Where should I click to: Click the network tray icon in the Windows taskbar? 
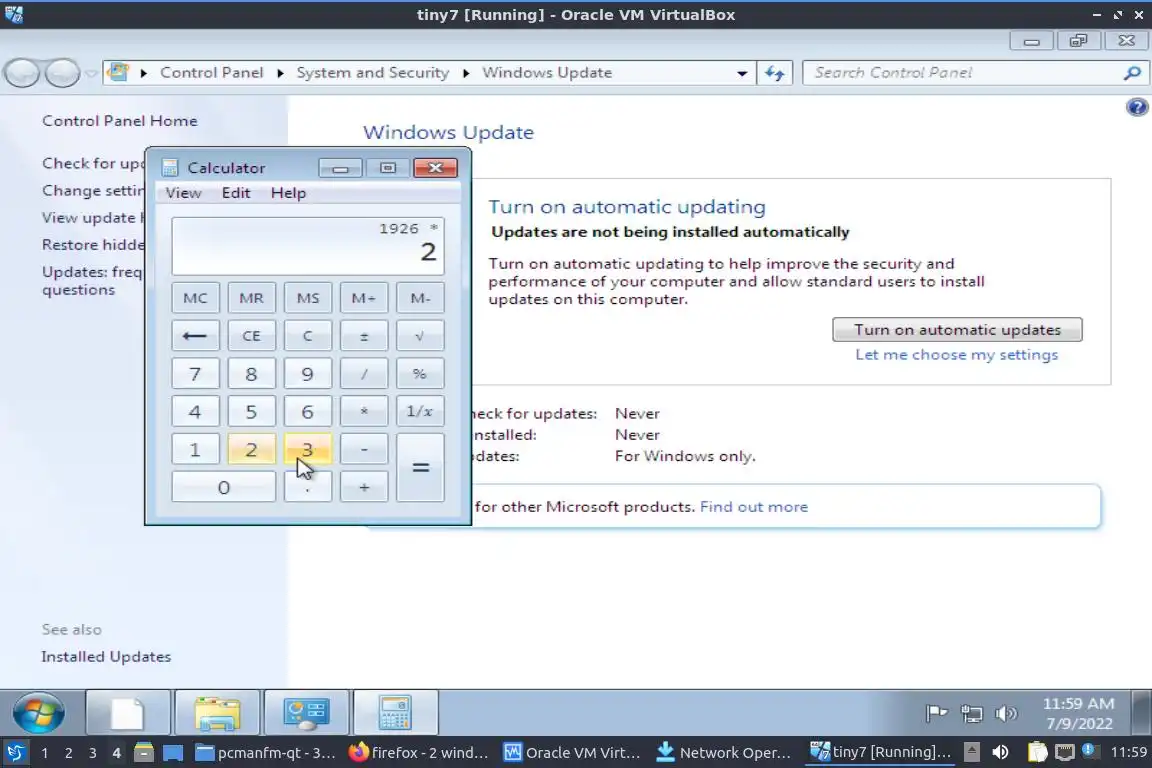pyautogui.click(x=971, y=713)
